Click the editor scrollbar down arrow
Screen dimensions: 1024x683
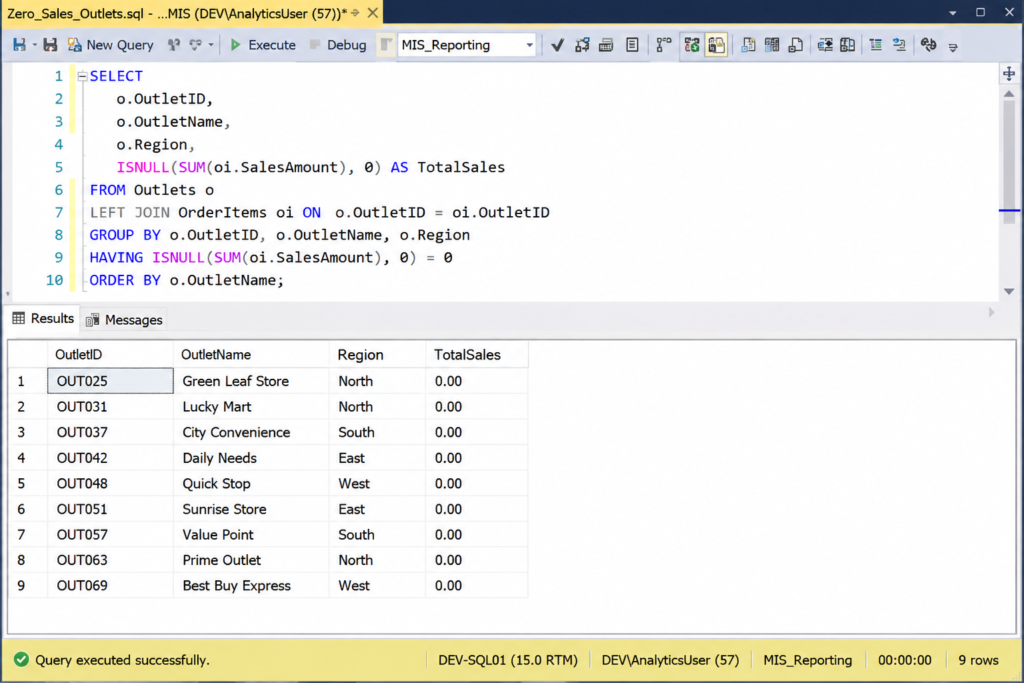1009,292
